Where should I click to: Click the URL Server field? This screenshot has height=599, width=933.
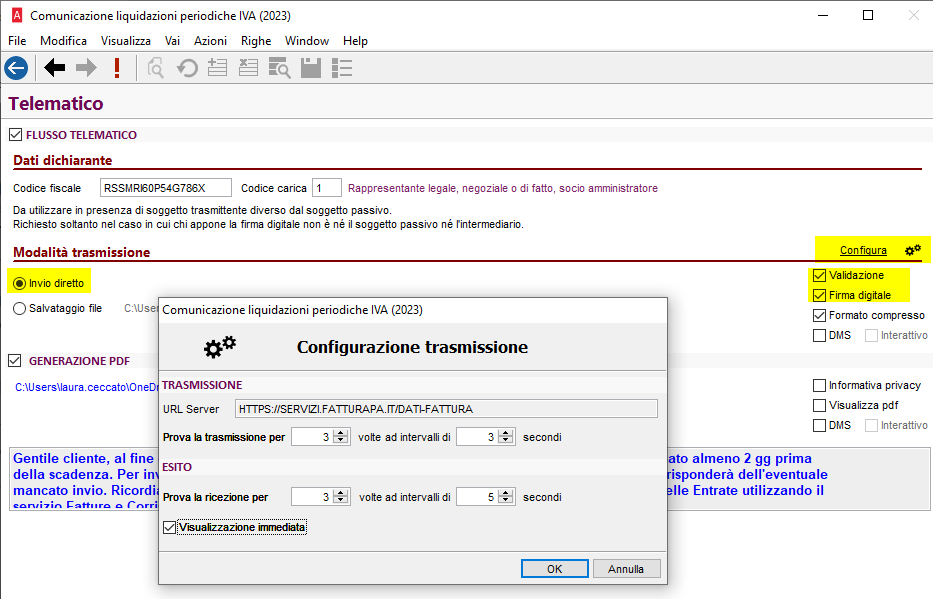(446, 409)
